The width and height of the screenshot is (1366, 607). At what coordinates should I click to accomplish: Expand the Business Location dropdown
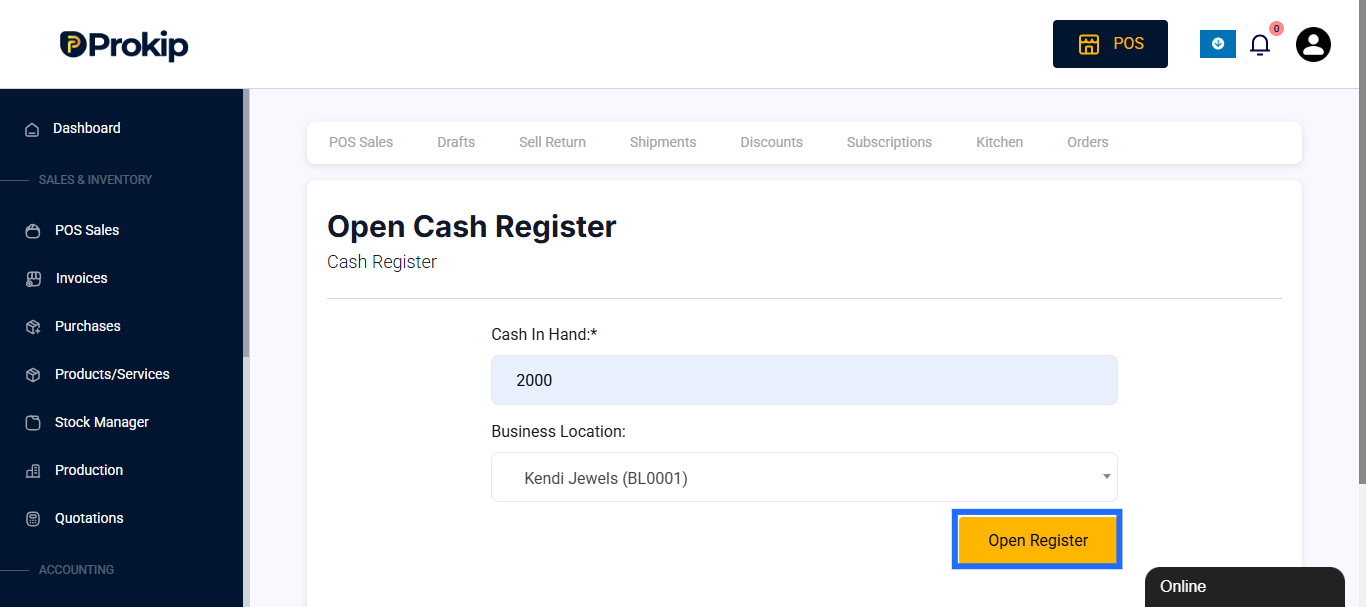(x=804, y=477)
